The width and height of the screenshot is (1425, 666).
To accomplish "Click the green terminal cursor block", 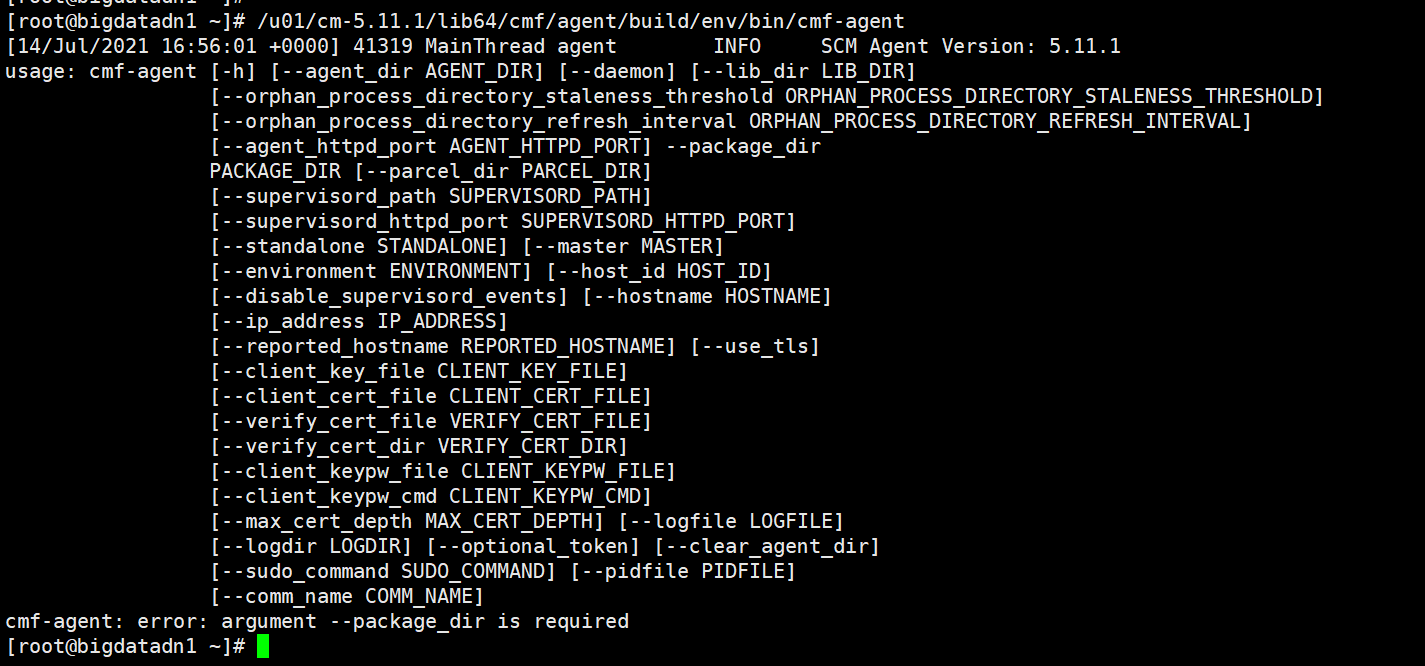I will click(263, 646).
